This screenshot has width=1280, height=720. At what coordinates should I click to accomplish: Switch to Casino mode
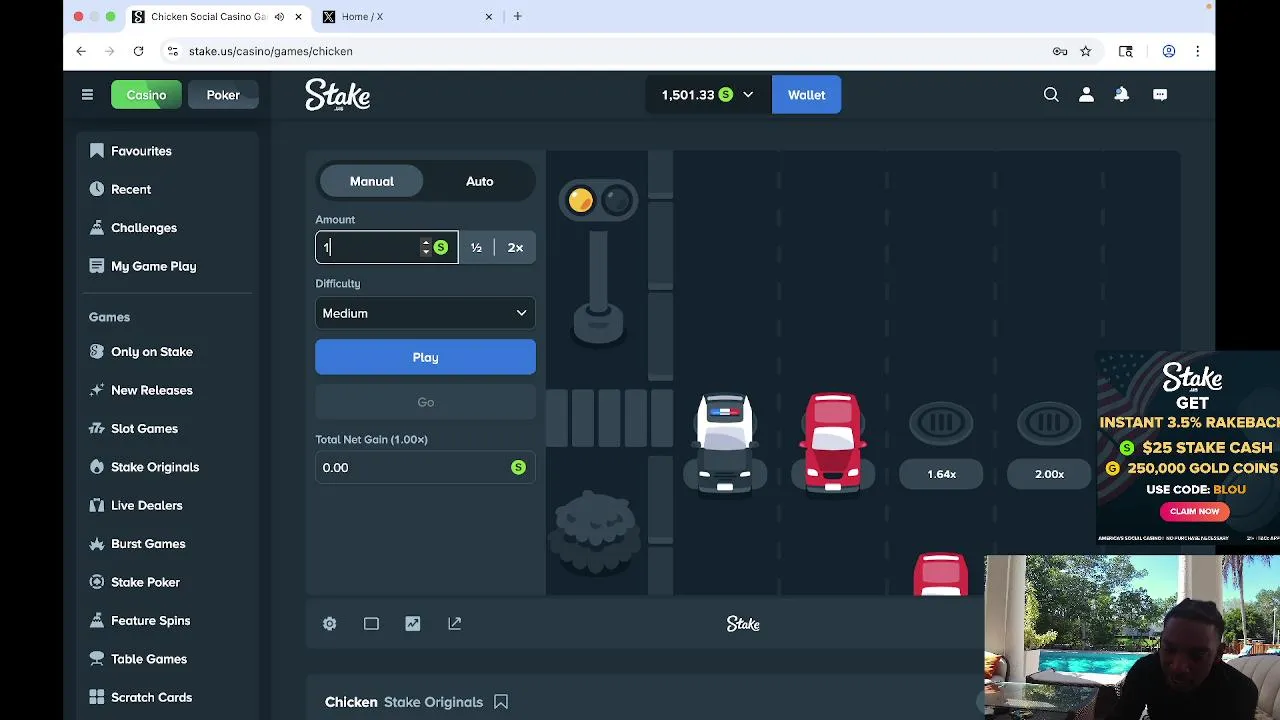point(146,95)
